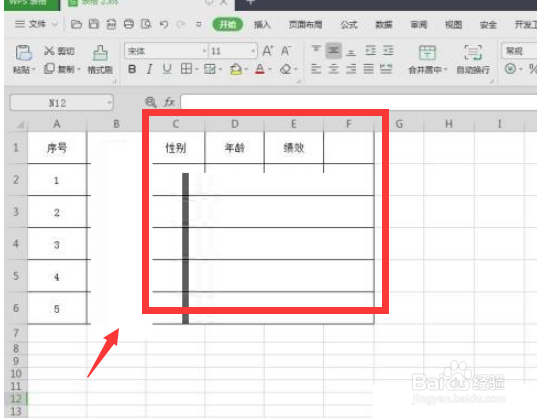537x418 pixels.
Task: Apply fill color bucket swatch
Action: point(236,69)
